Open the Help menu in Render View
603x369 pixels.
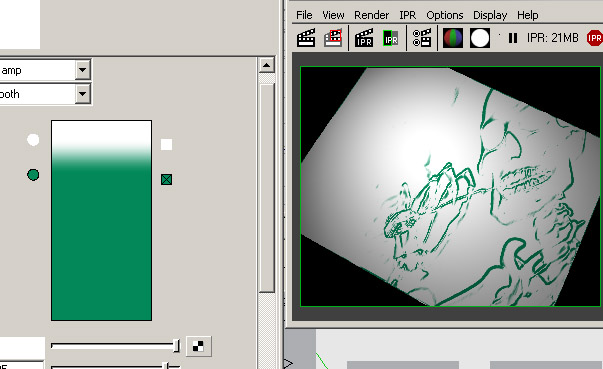point(528,15)
